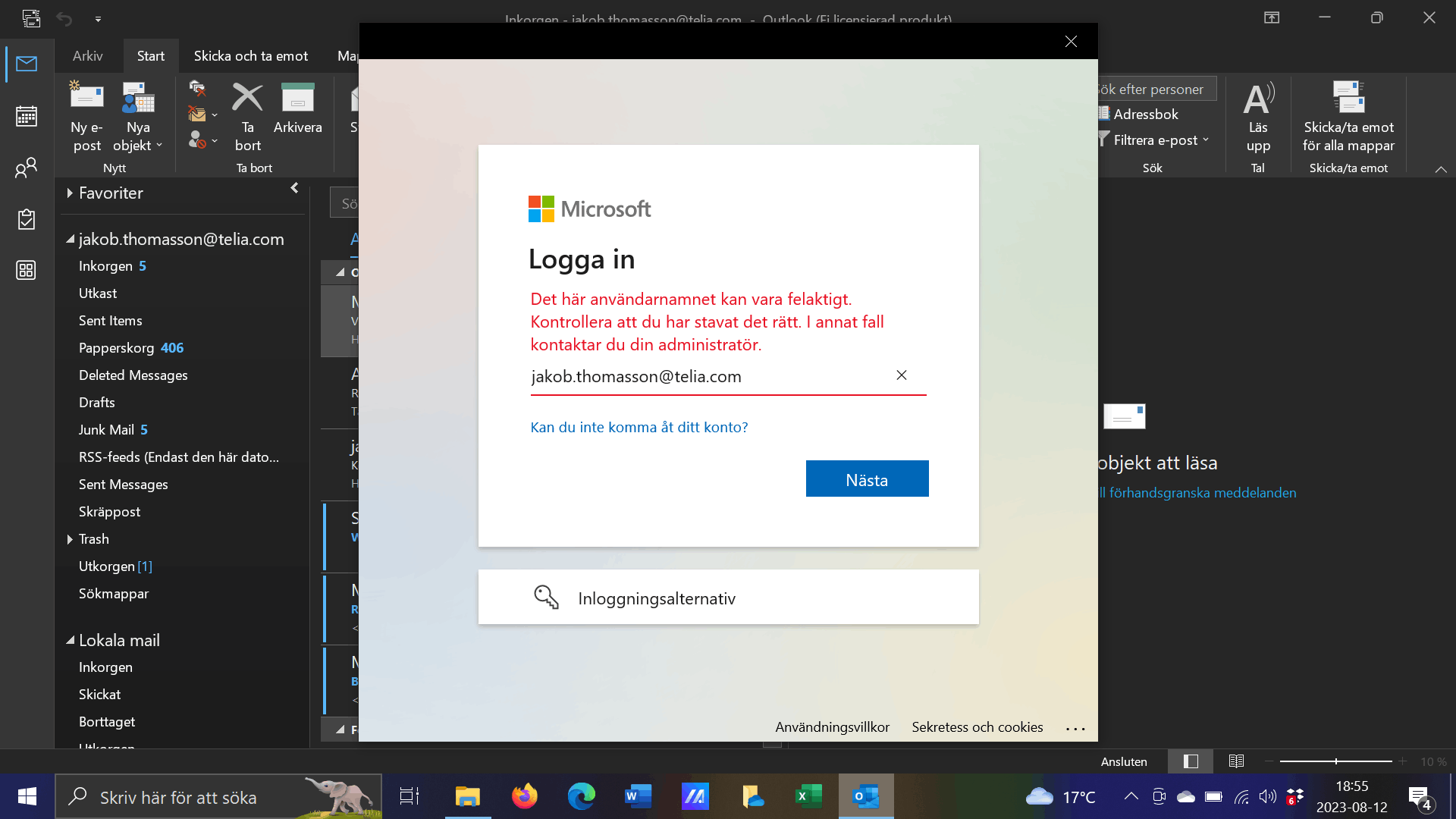Viewport: 1456px width, 819px height.
Task: Open the Calendar view in sidebar
Action: coord(27,116)
